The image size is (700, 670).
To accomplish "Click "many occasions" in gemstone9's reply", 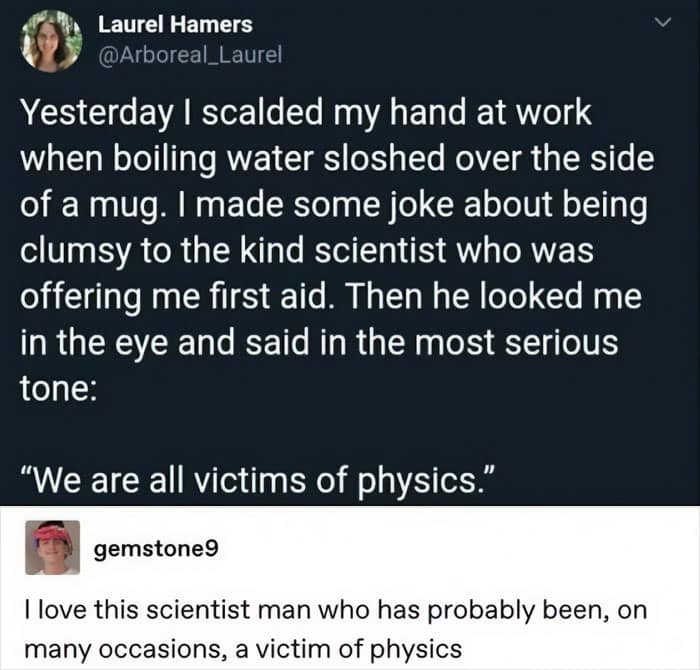I will click(124, 649).
